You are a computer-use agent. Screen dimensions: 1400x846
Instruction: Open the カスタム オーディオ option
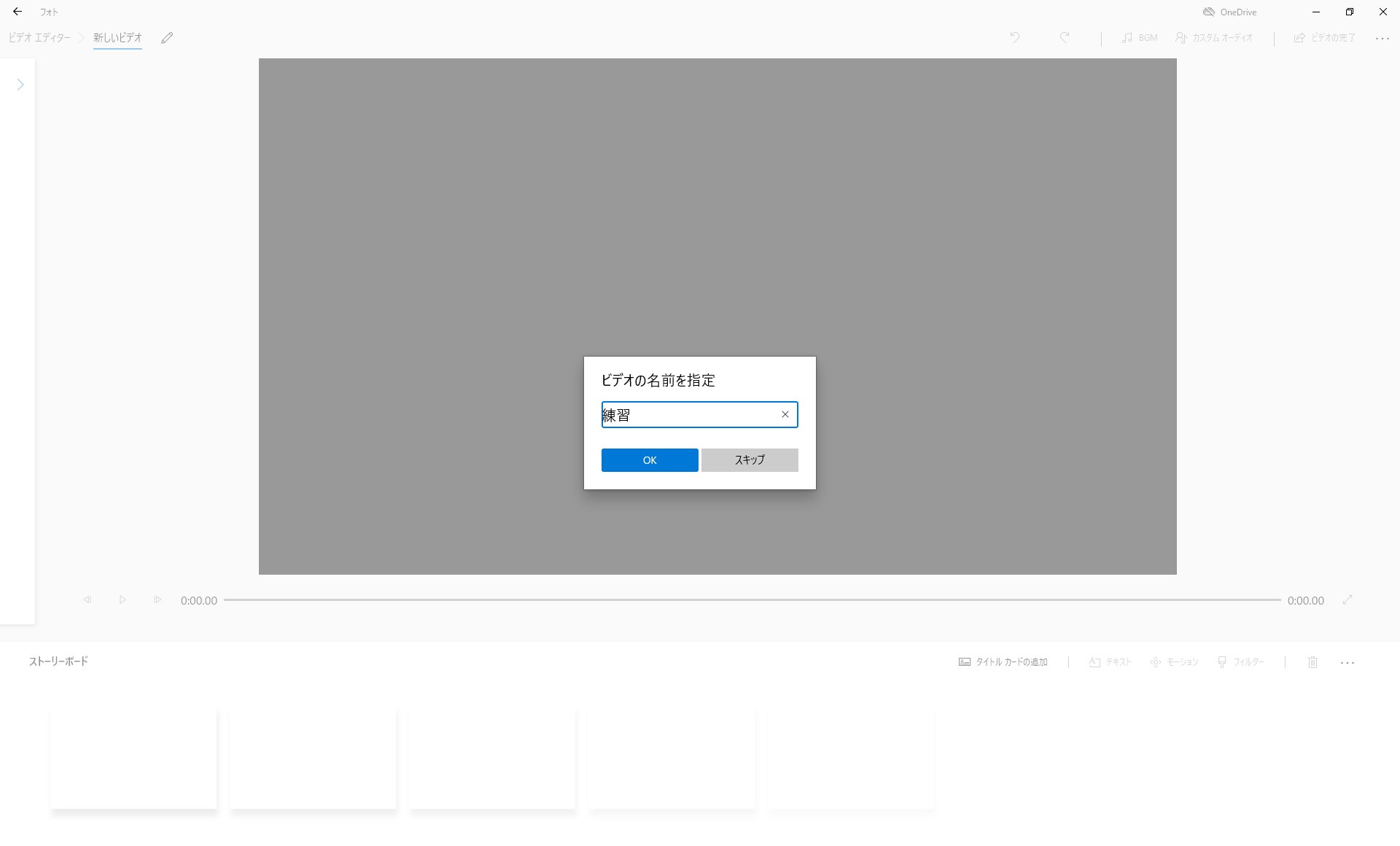[1214, 38]
